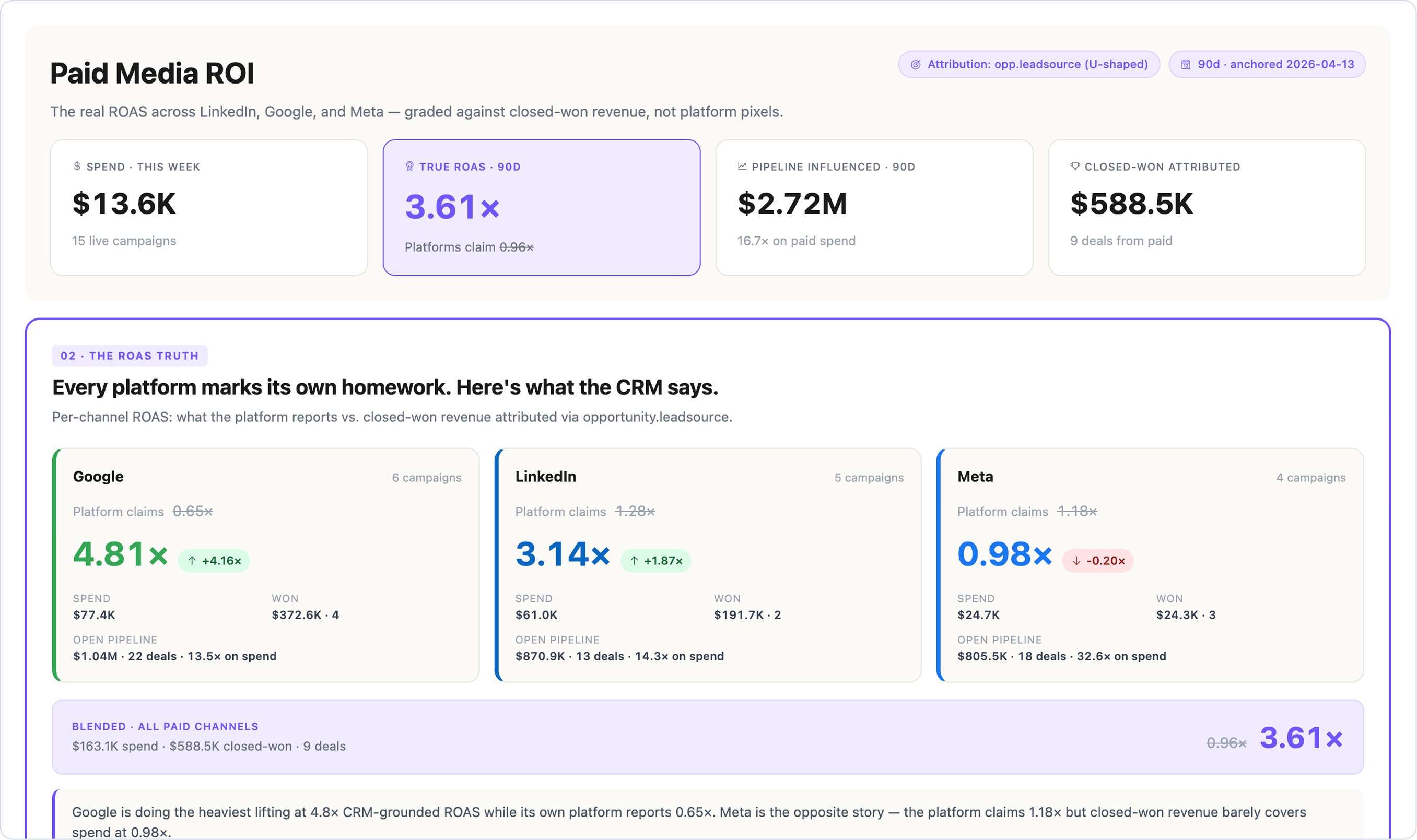Screen dimensions: 1417x840
Task: Click the $2.72M pipeline value
Action: point(792,204)
